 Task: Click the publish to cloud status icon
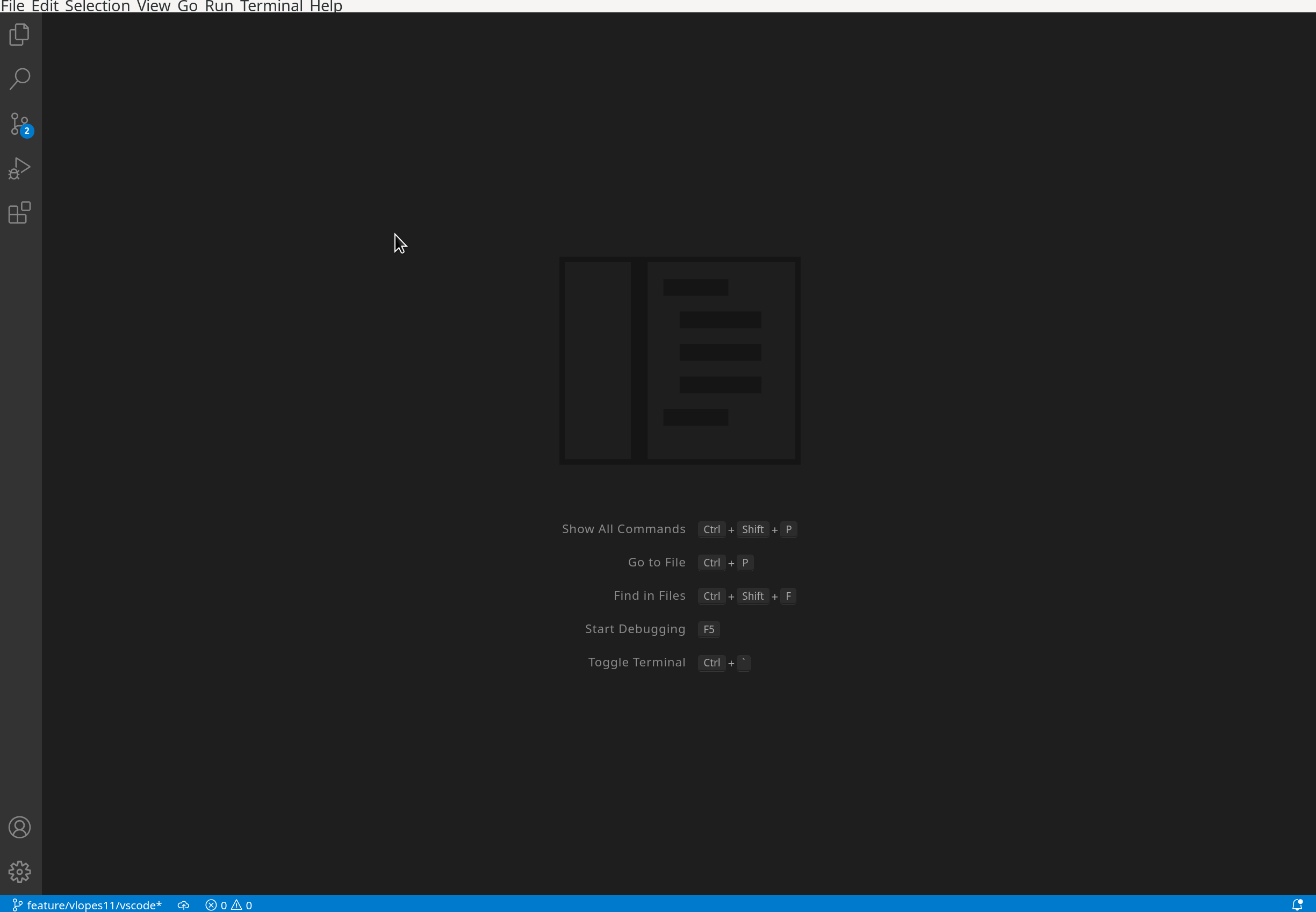coord(183,904)
